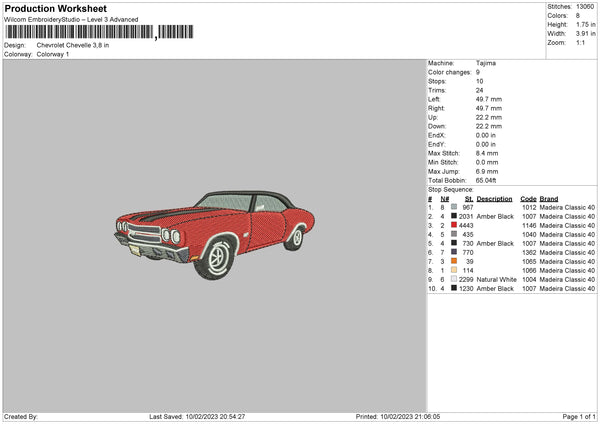Pick the cream swatch in stop row 8
The image size is (600, 424).
pos(453,270)
